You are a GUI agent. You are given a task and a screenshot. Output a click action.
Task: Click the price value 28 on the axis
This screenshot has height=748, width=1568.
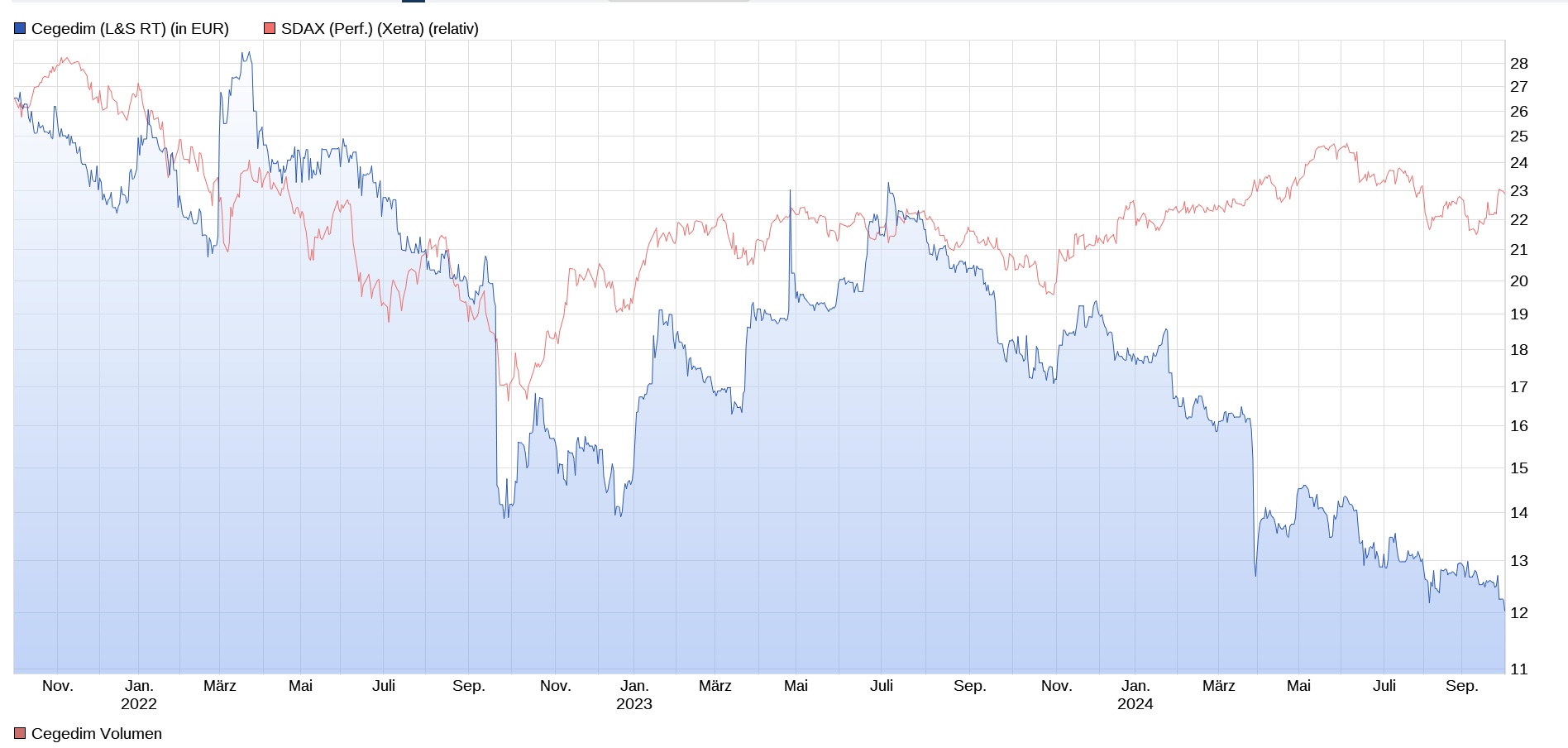click(1519, 64)
